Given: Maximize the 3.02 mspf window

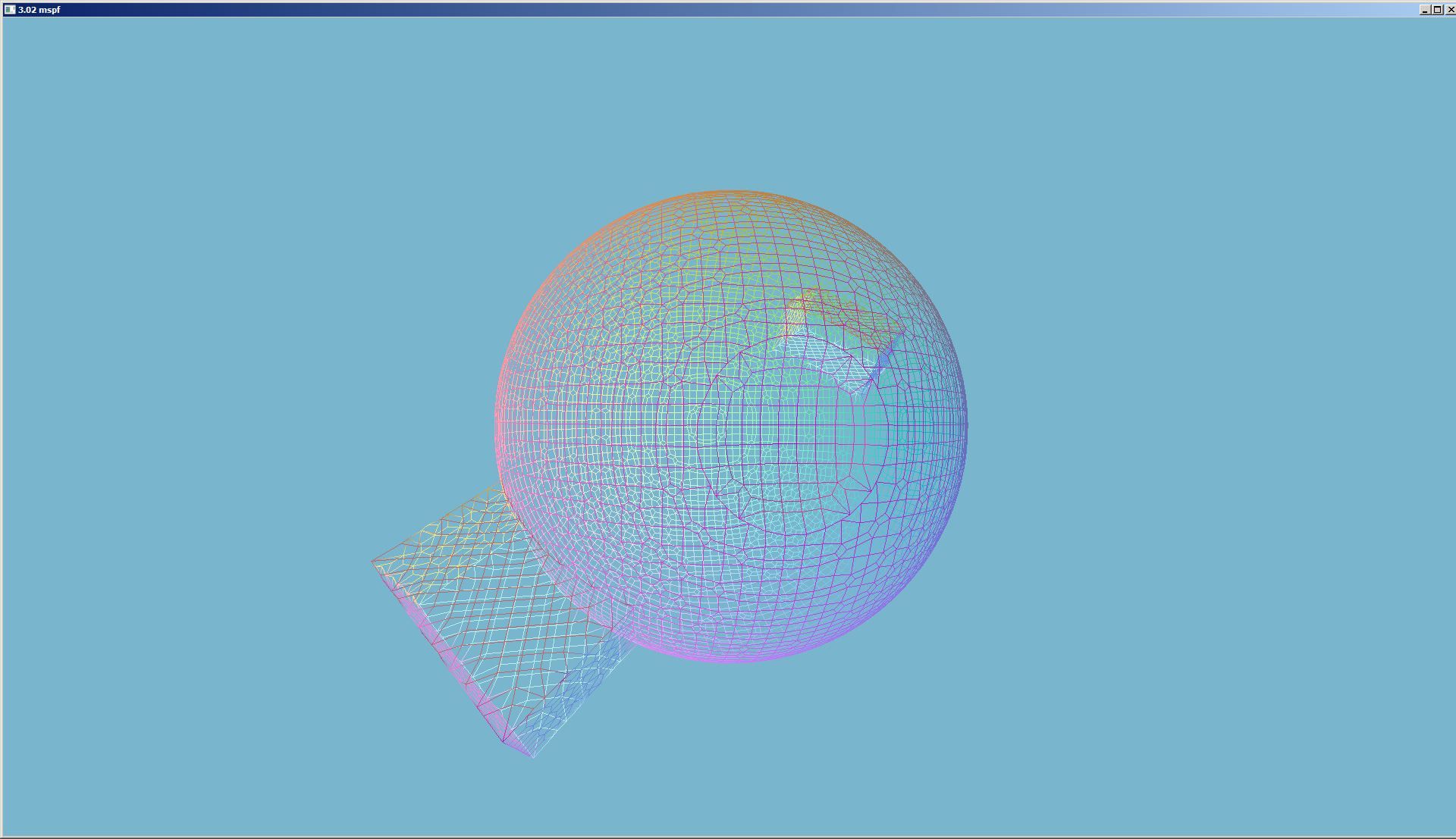Looking at the screenshot, I should (1437, 10).
